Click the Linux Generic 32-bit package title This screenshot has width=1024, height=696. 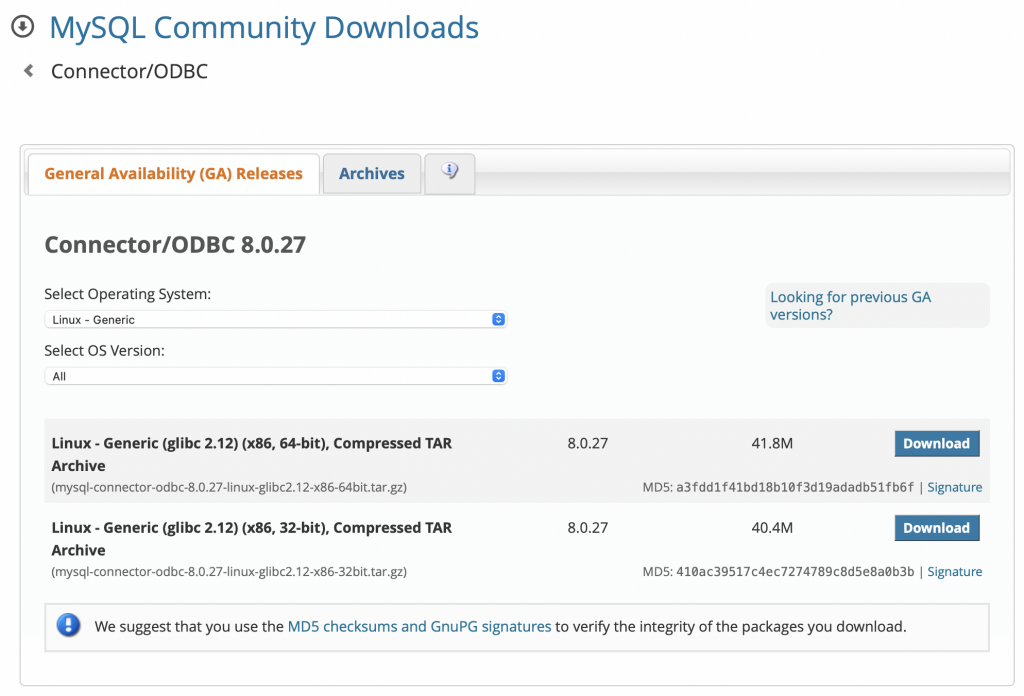(251, 539)
